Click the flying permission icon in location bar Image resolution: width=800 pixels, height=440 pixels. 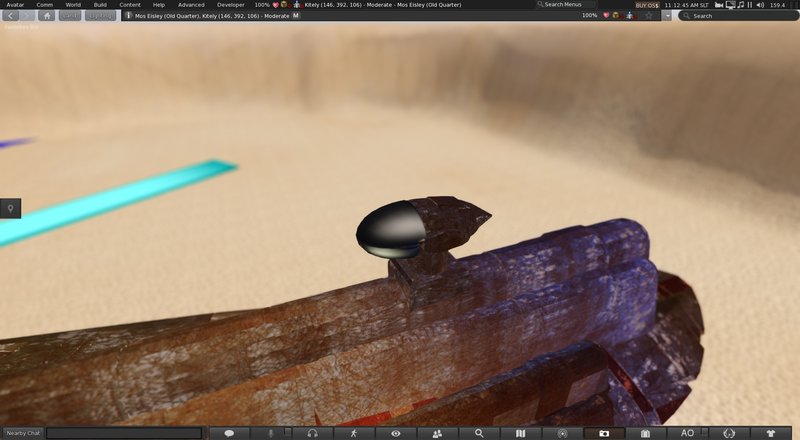630,16
